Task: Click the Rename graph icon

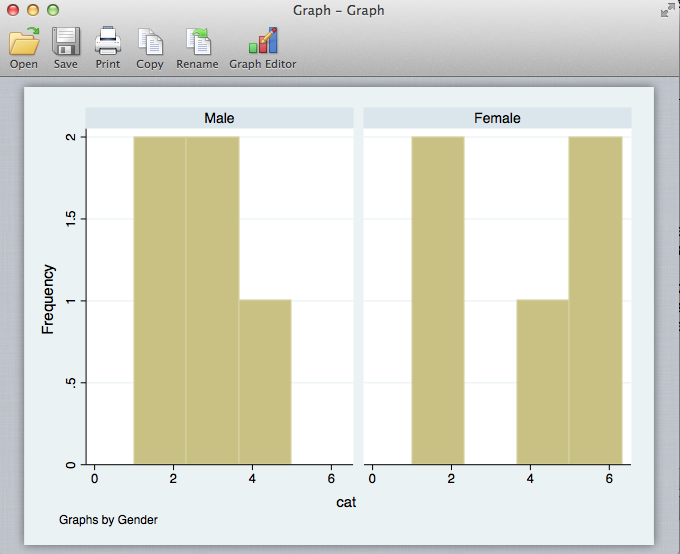Action: click(197, 42)
